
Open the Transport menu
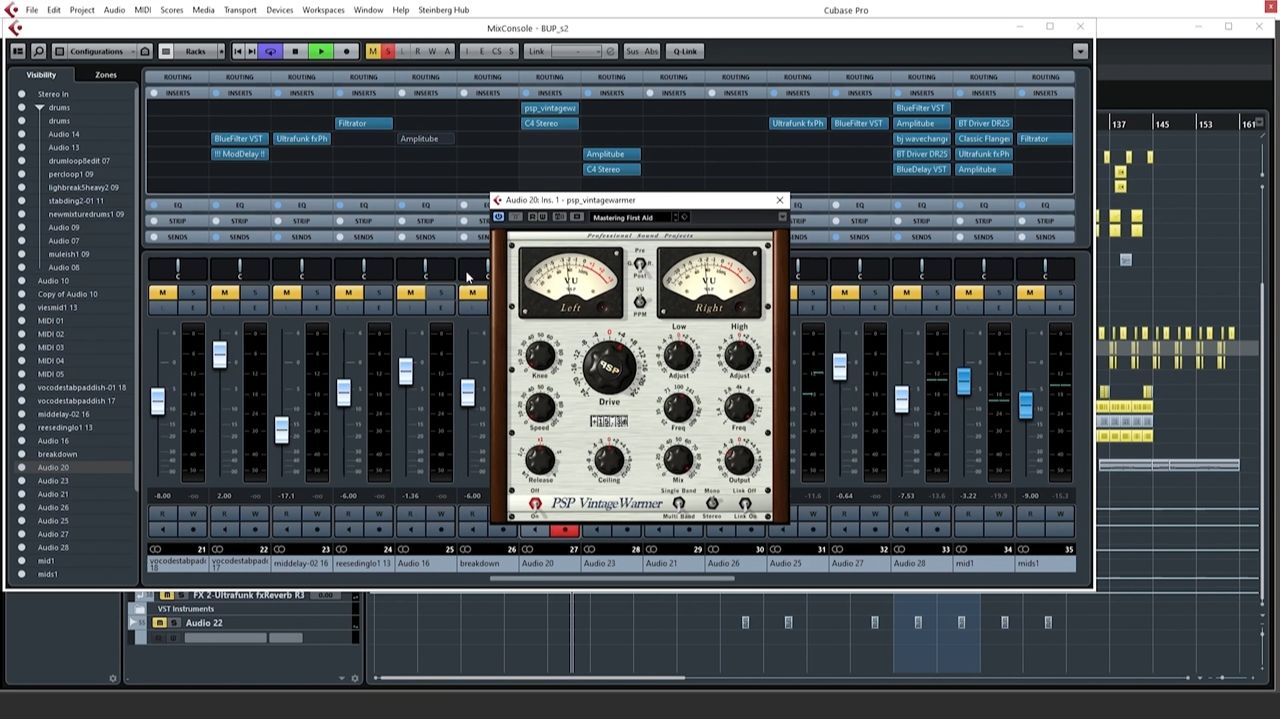click(240, 10)
